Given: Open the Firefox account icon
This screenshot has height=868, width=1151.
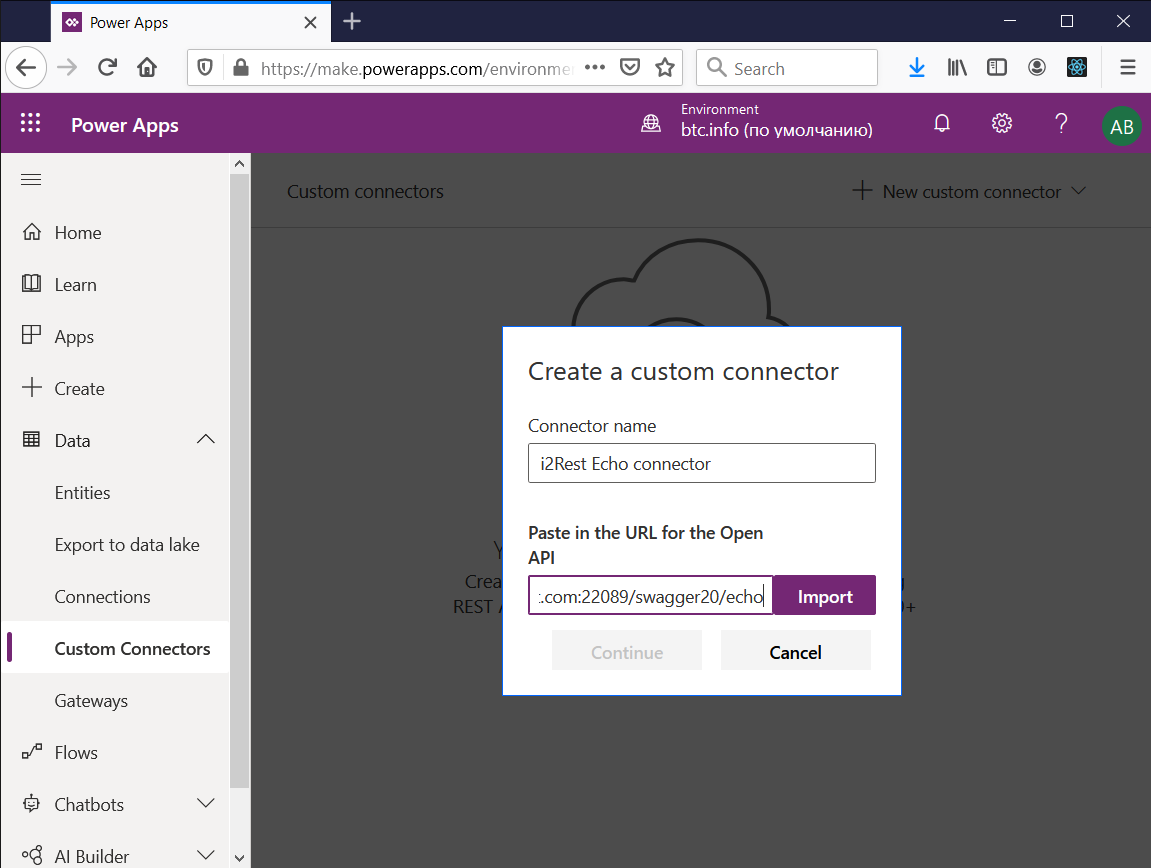Looking at the screenshot, I should [1036, 68].
